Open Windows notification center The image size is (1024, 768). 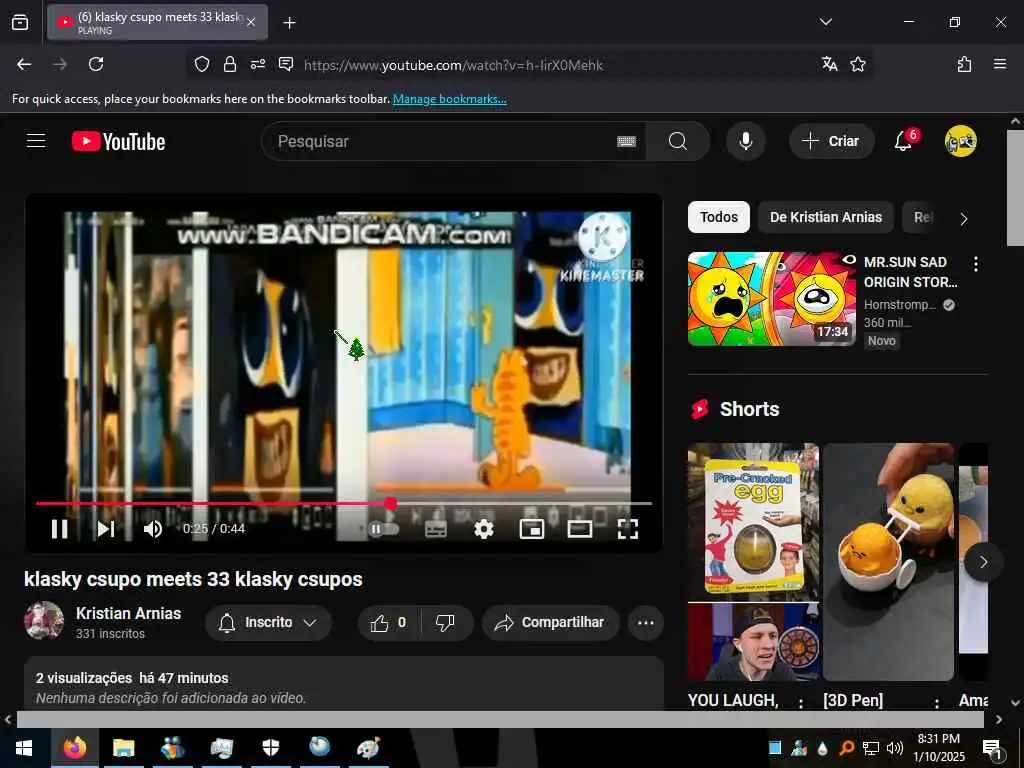(x=992, y=748)
